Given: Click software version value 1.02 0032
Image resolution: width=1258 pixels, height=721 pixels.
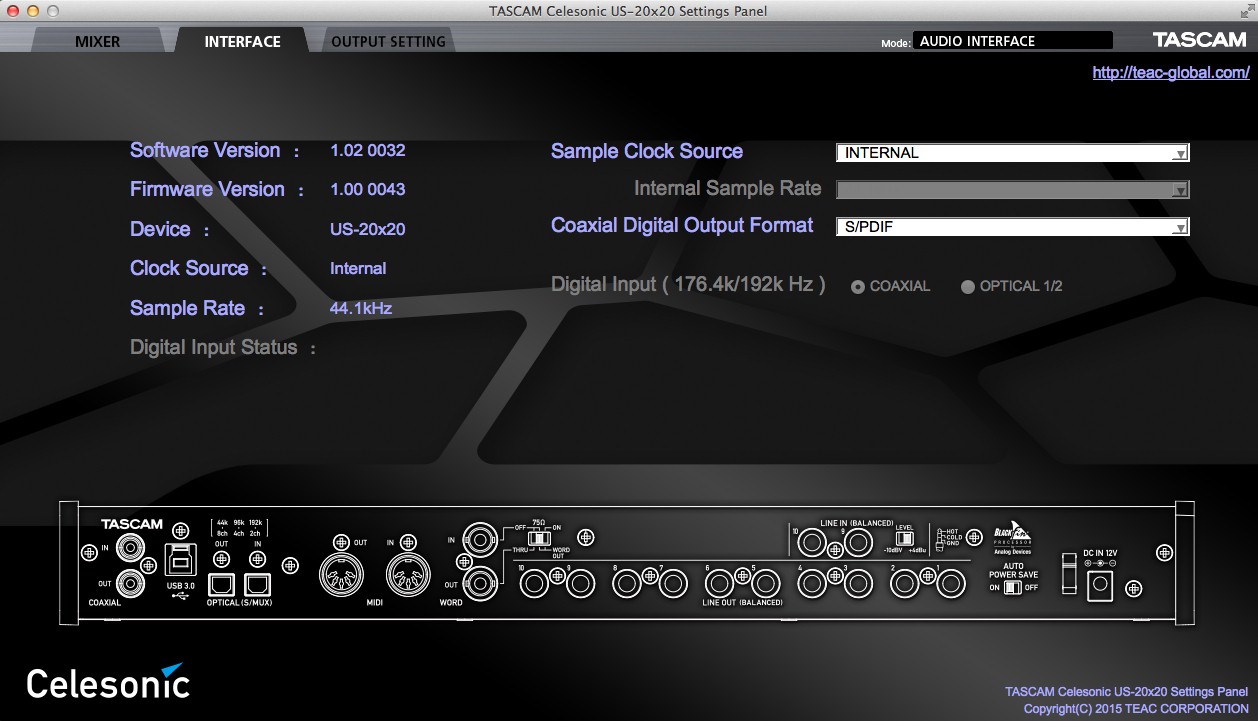Looking at the screenshot, I should pos(367,150).
